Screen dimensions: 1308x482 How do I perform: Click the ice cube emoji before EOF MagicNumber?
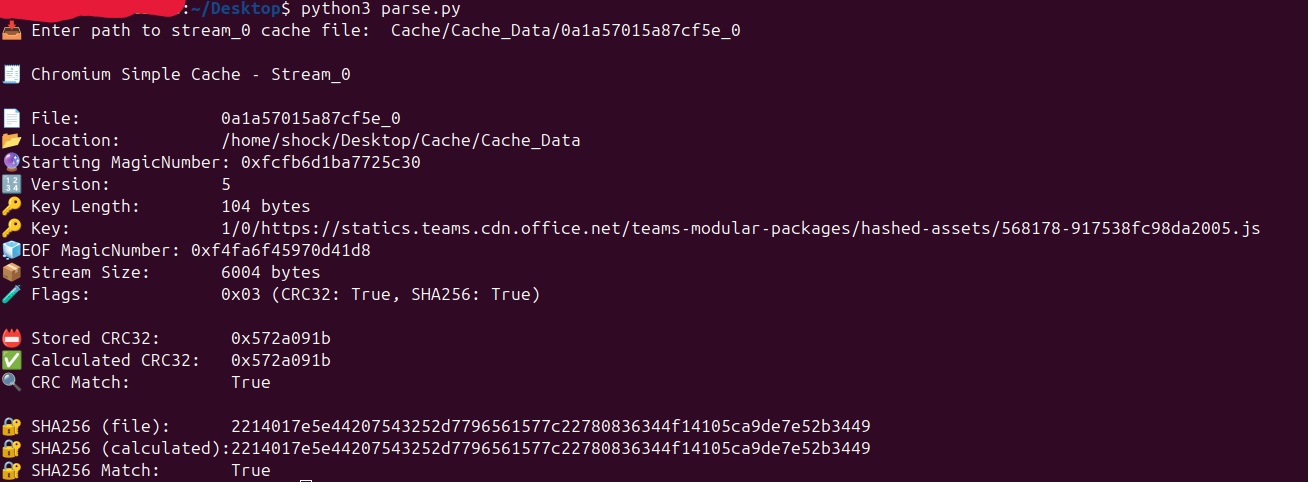[11, 250]
